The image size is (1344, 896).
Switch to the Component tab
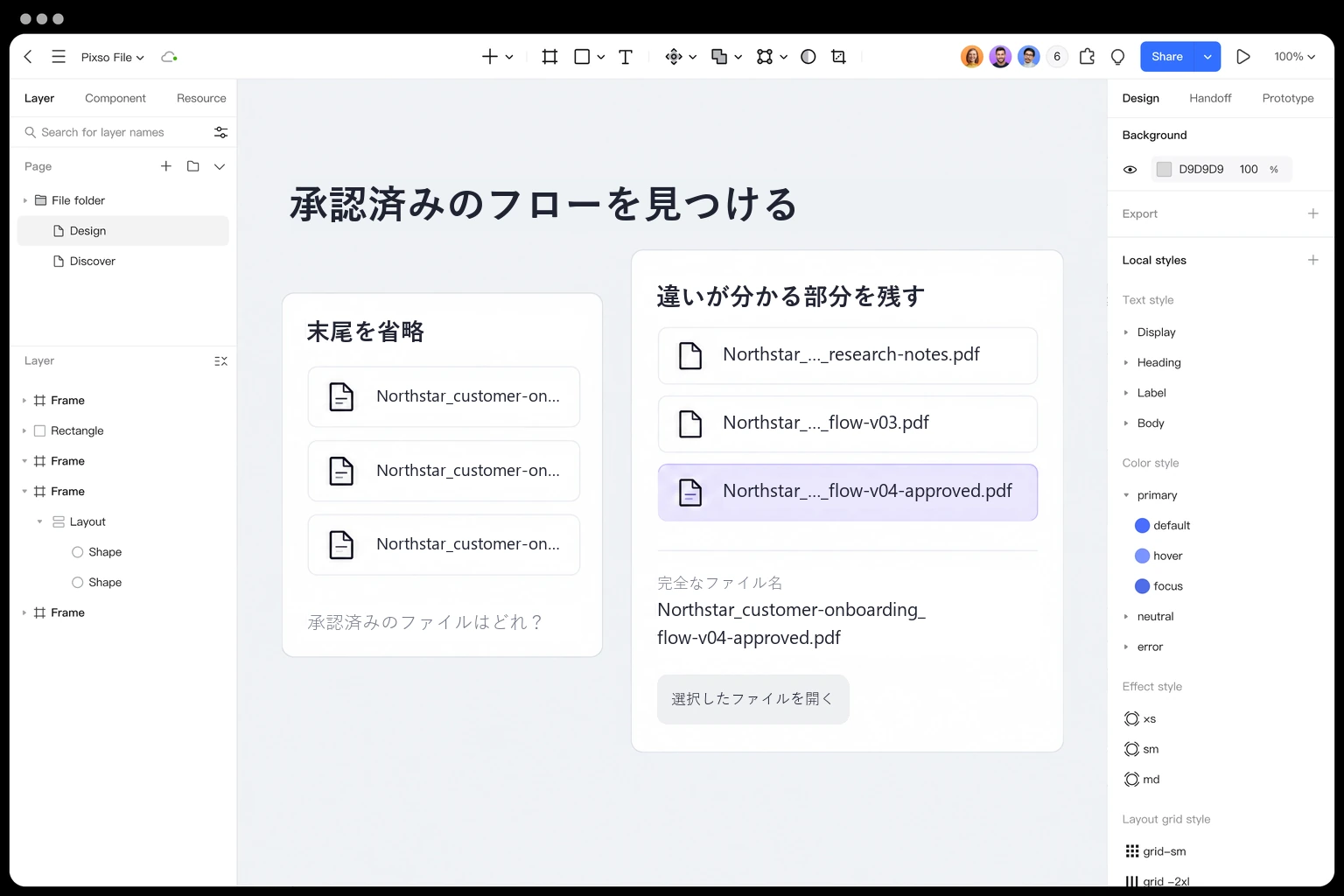coord(115,98)
